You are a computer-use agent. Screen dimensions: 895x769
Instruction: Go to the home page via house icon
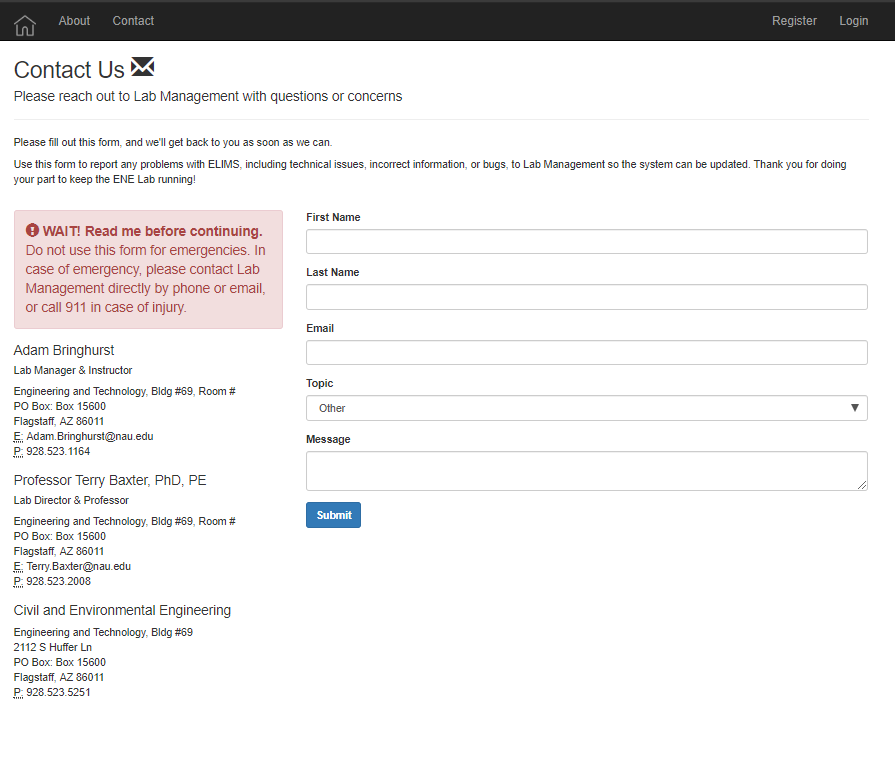click(x=25, y=25)
